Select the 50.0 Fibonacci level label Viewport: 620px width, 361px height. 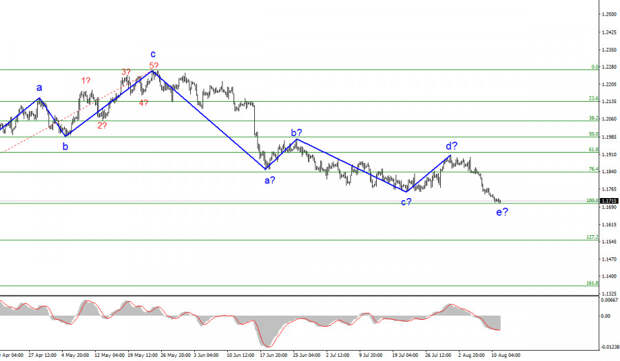click(x=594, y=134)
